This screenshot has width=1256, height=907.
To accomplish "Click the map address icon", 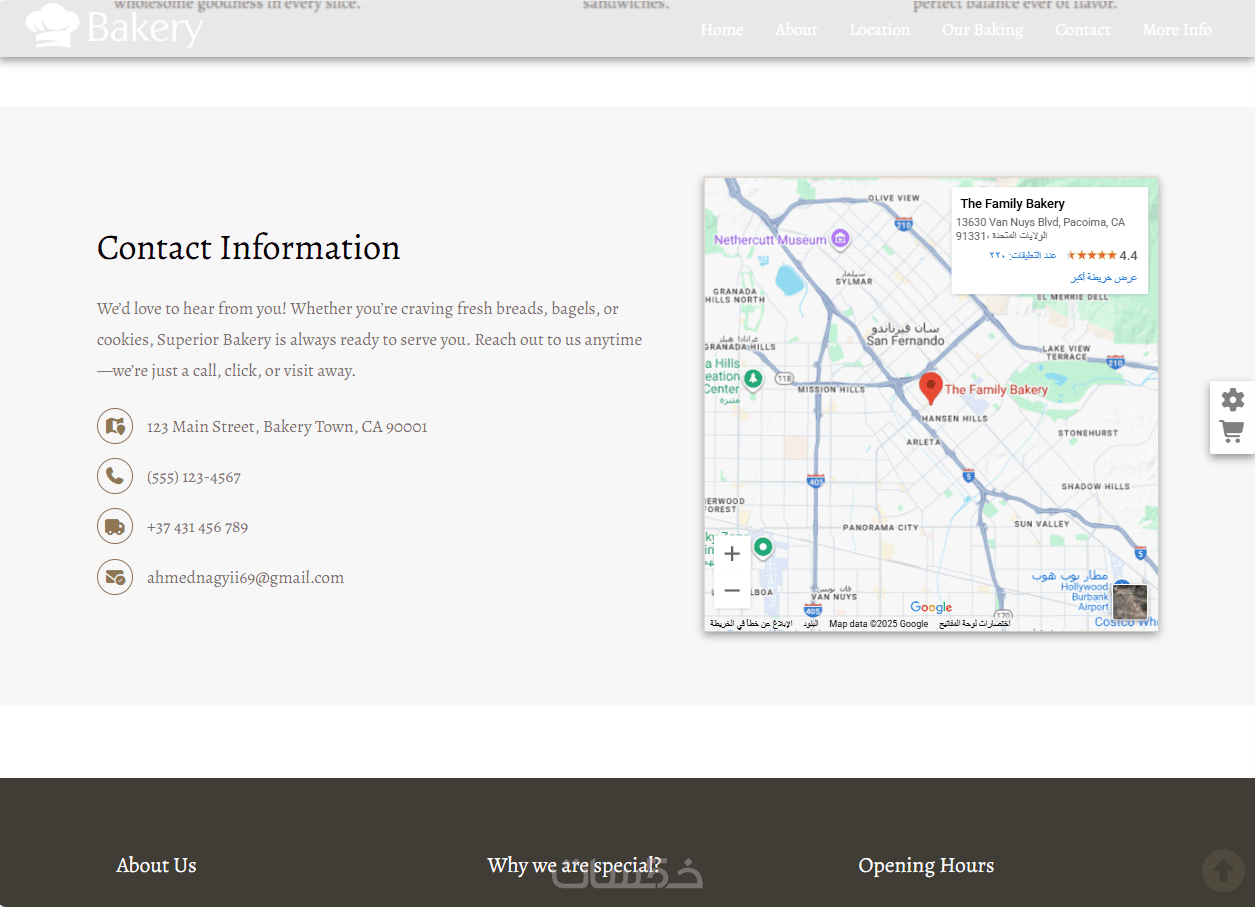I will click(115, 426).
